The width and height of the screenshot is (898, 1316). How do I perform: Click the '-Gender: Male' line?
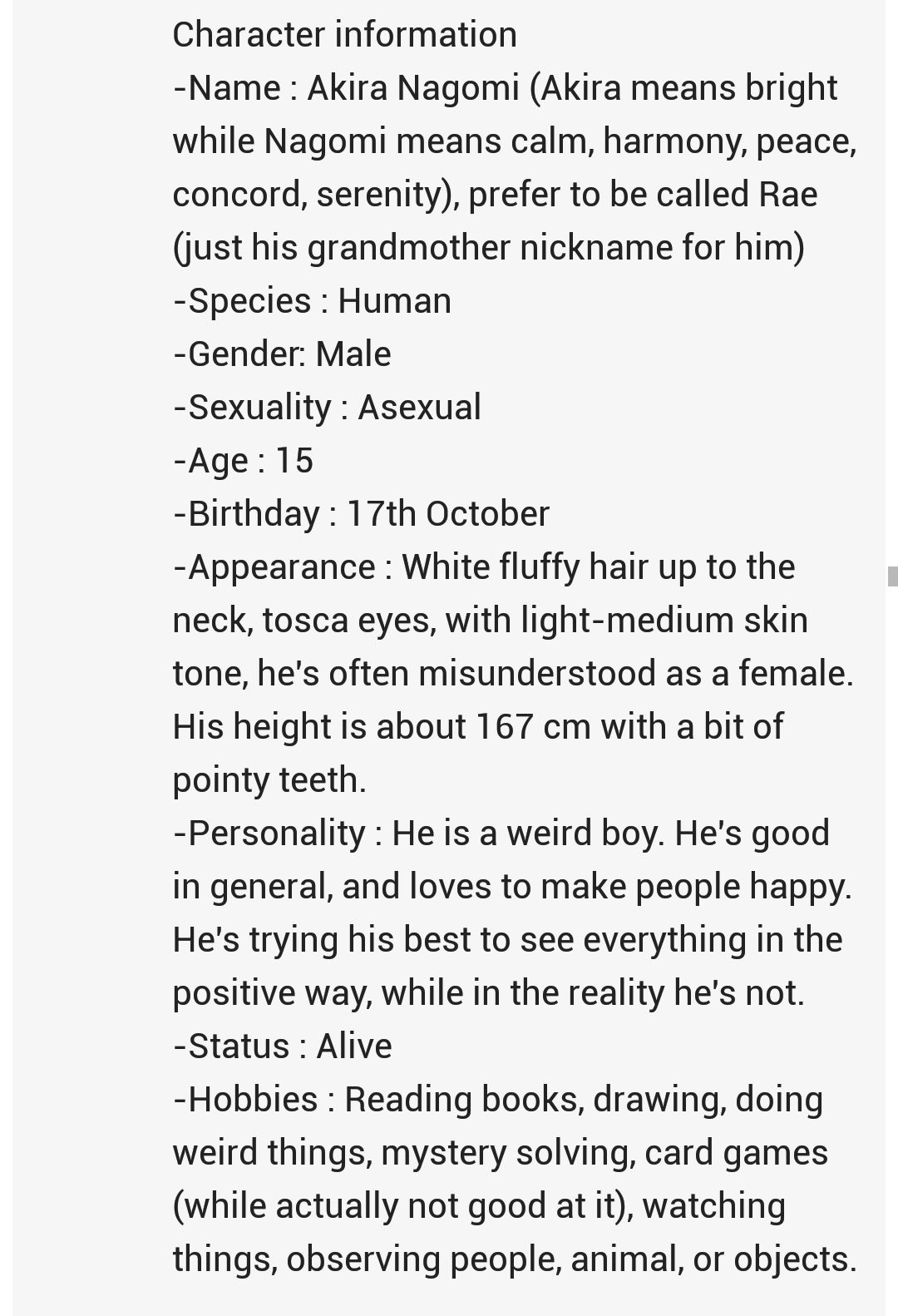pos(282,354)
